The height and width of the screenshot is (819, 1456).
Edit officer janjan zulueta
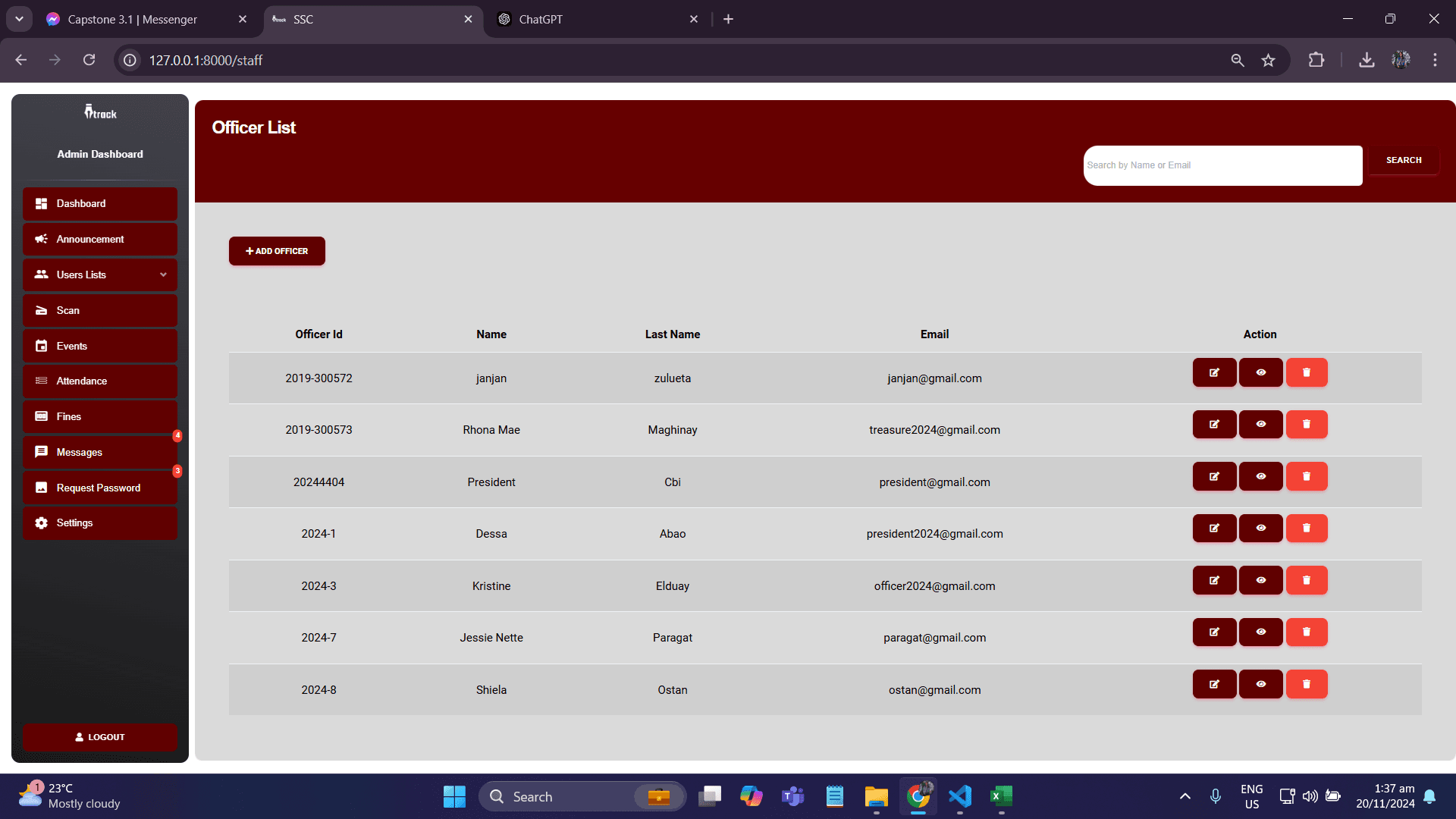click(x=1214, y=372)
